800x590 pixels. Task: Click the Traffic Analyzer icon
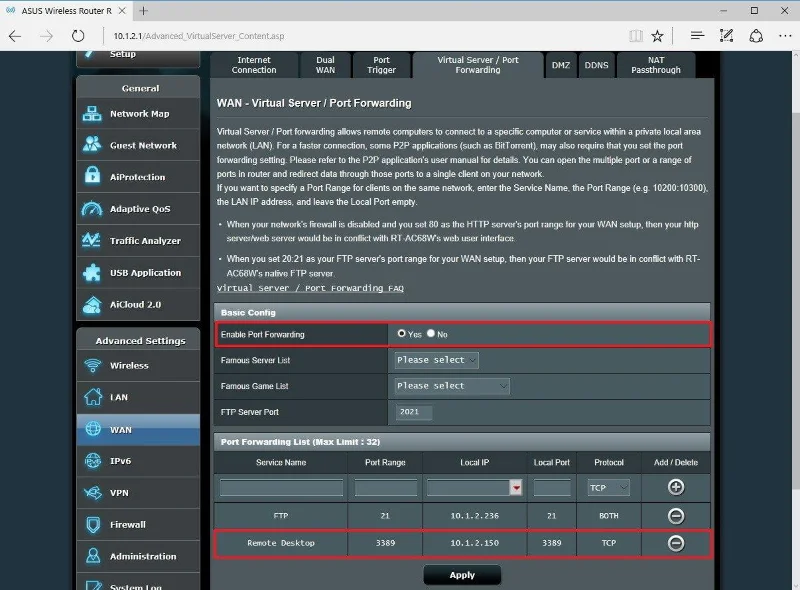pyautogui.click(x=92, y=240)
